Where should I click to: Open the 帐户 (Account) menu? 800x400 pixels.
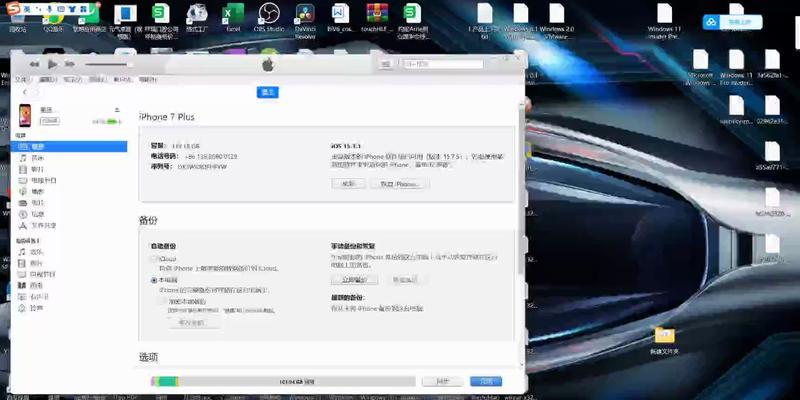tap(122, 80)
